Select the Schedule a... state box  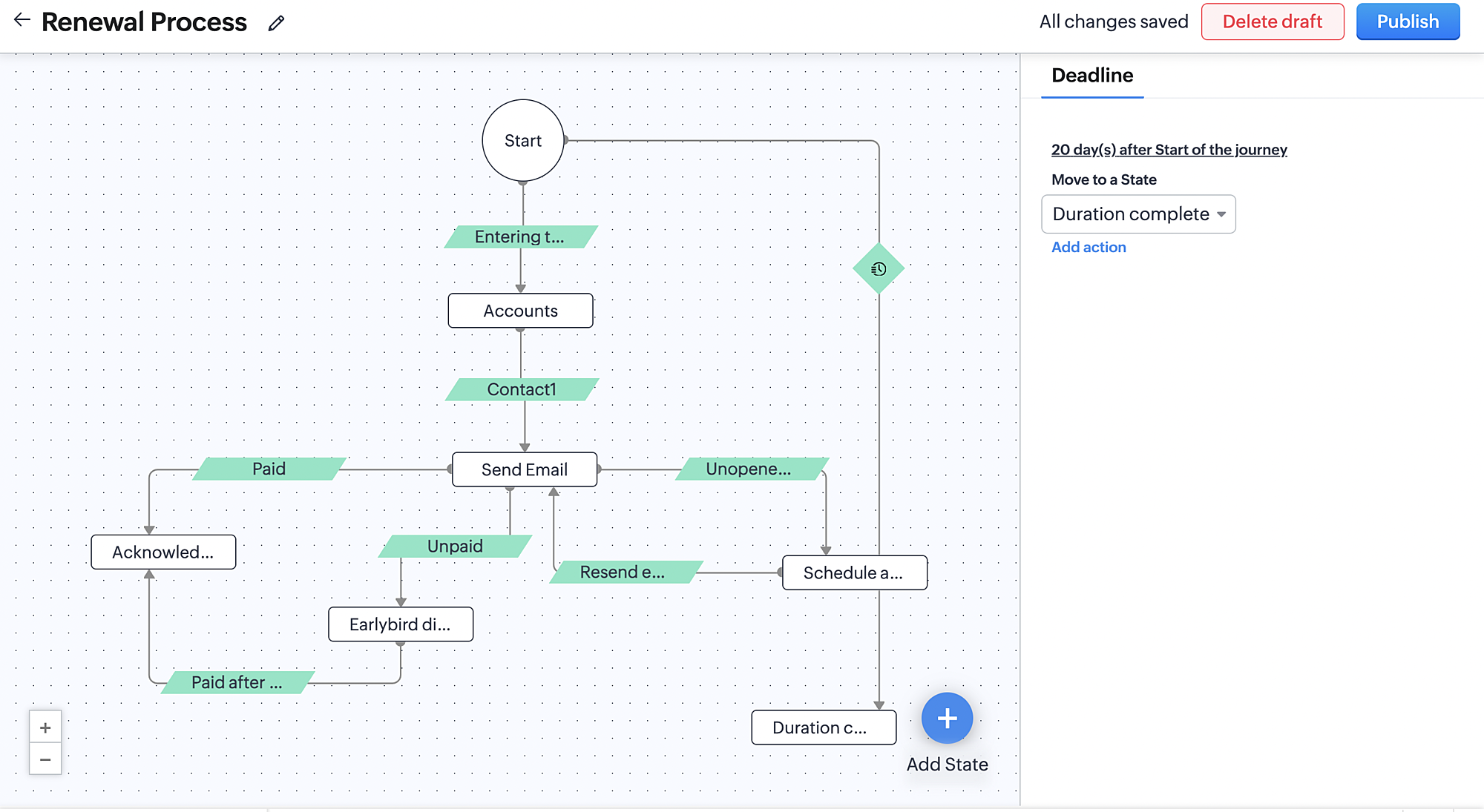click(854, 572)
